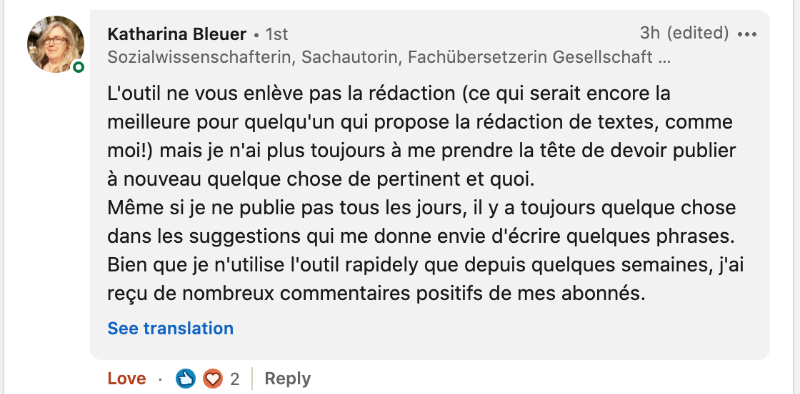Open Katharina Bleuer's profile via name
This screenshot has height=394, width=800.
(177, 34)
